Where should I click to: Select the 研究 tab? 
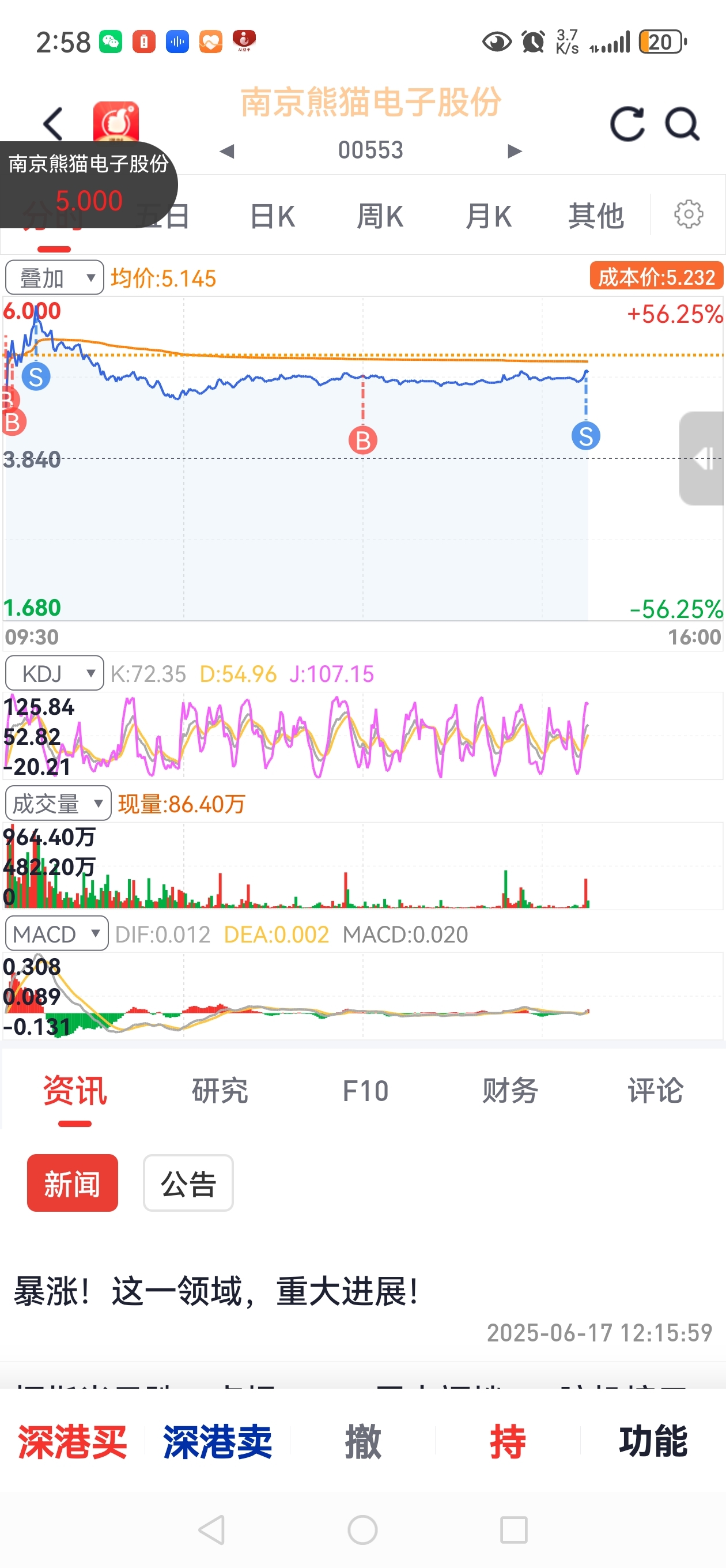220,1090
